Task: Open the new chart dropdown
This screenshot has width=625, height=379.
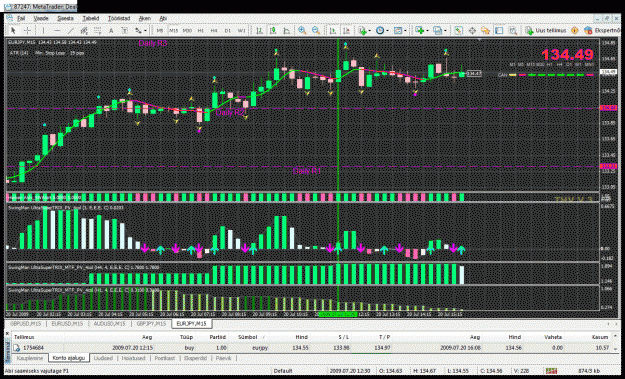Action: 421,30
